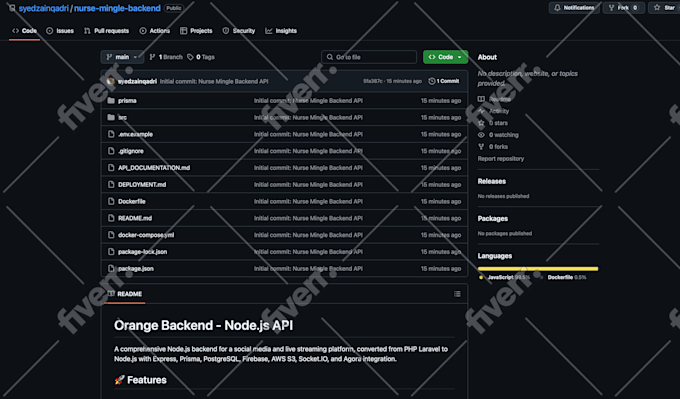Click the file icon beside .gitignore

point(111,151)
